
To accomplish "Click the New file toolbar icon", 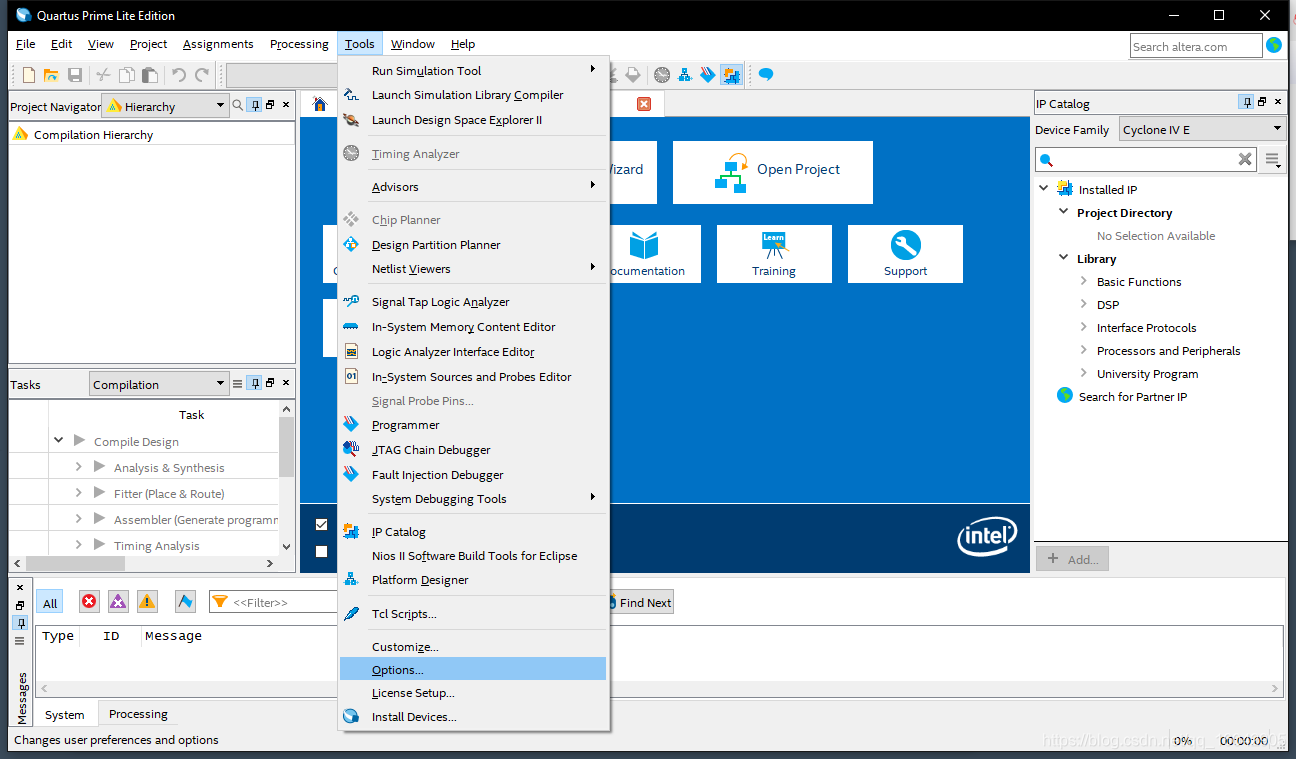I will (29, 75).
